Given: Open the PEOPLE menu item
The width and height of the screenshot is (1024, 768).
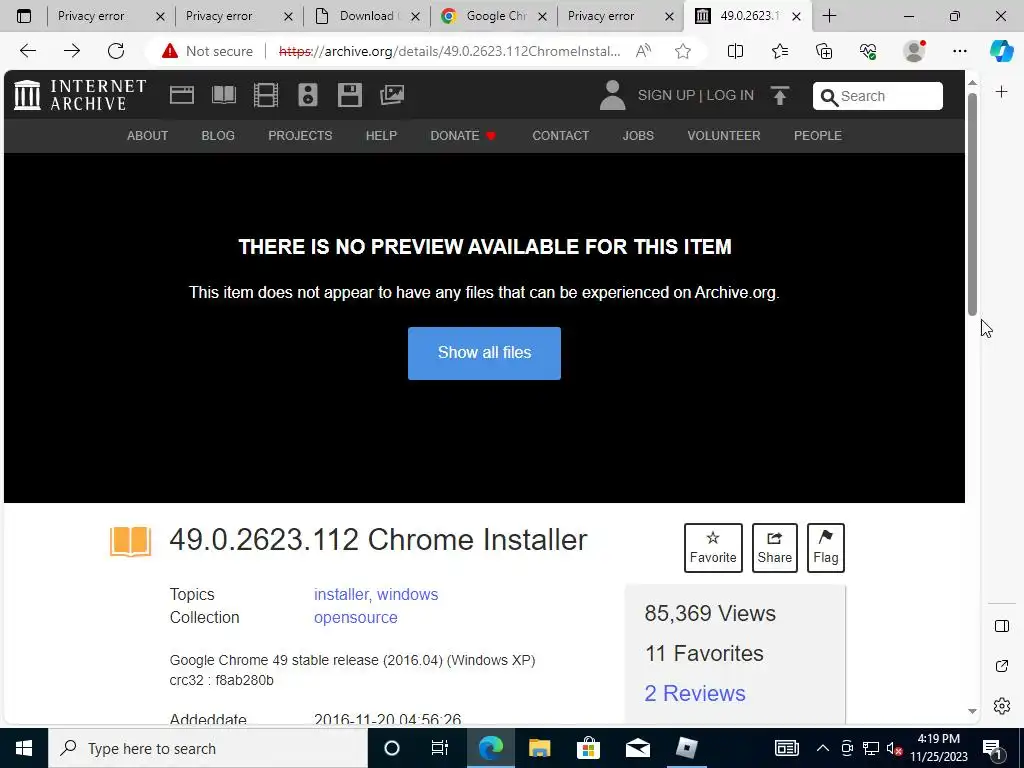Looking at the screenshot, I should [x=818, y=136].
